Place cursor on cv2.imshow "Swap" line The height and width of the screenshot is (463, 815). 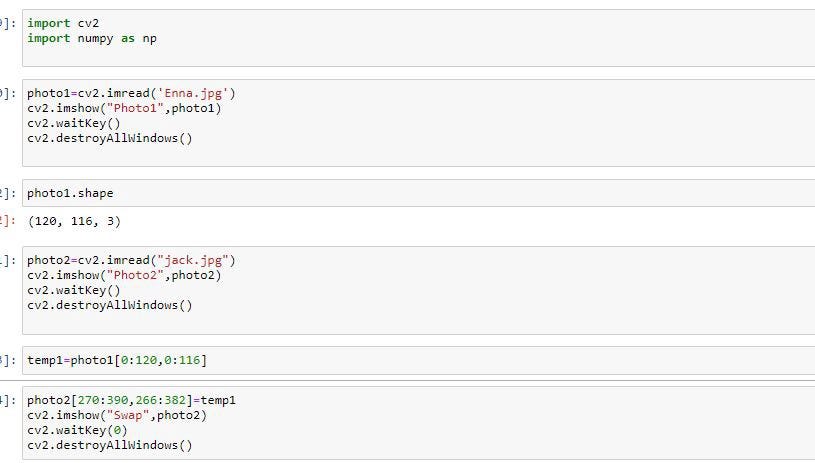(117, 415)
